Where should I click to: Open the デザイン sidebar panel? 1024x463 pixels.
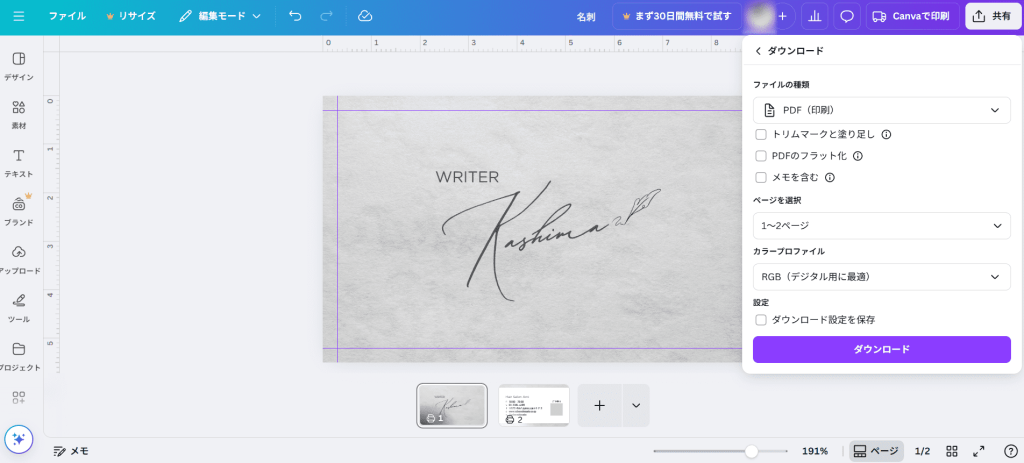[x=19, y=67]
